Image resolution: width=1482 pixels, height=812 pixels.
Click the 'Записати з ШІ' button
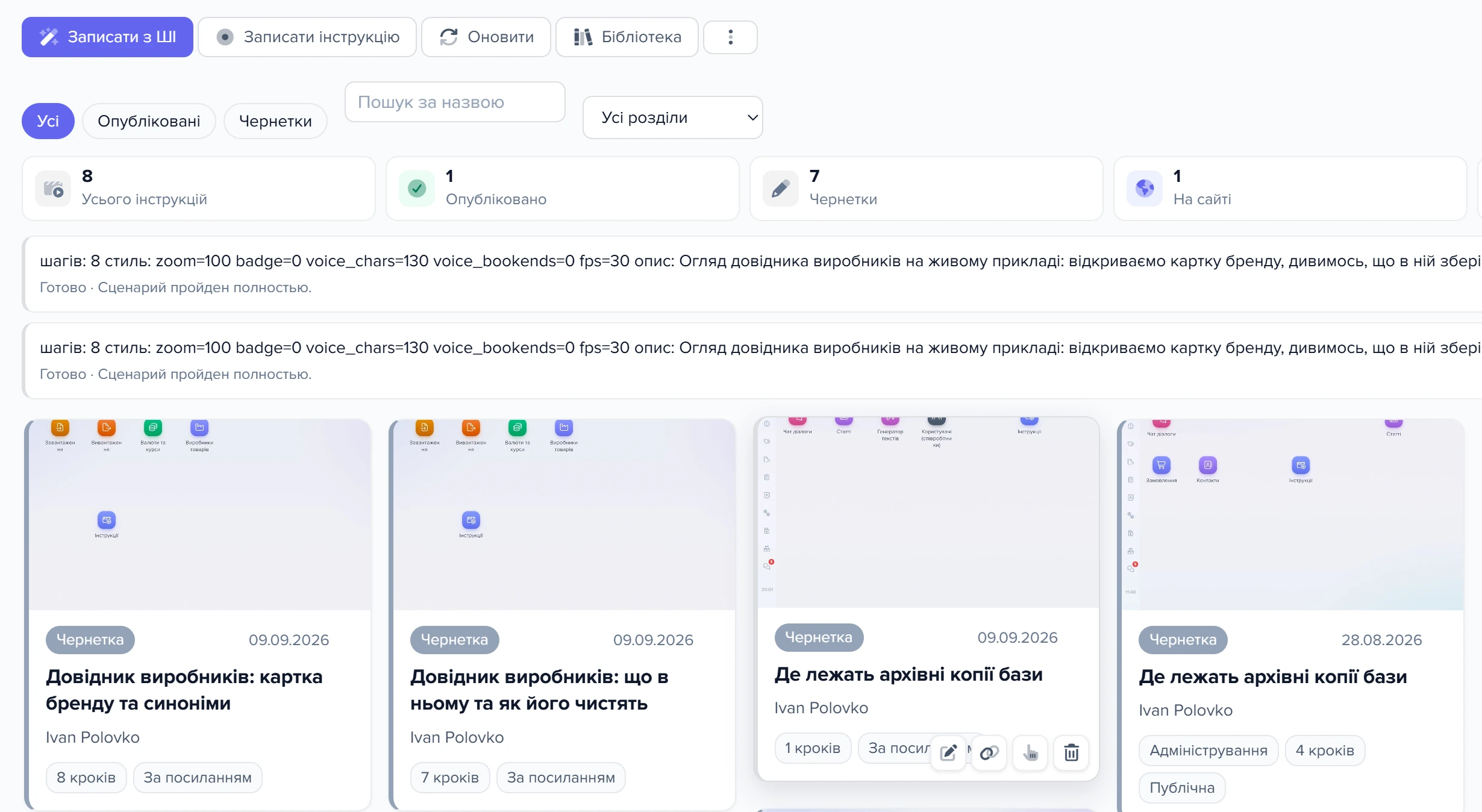(107, 37)
